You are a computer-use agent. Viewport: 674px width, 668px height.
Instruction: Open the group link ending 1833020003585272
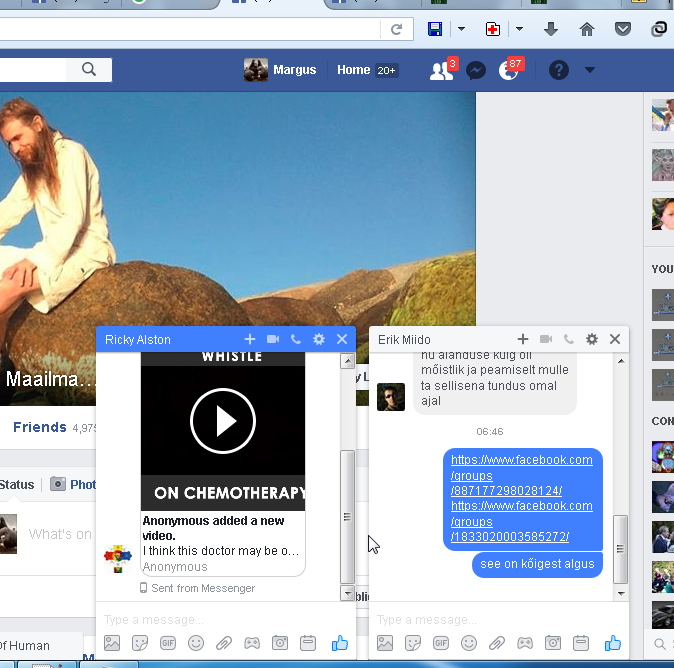[x=521, y=521]
